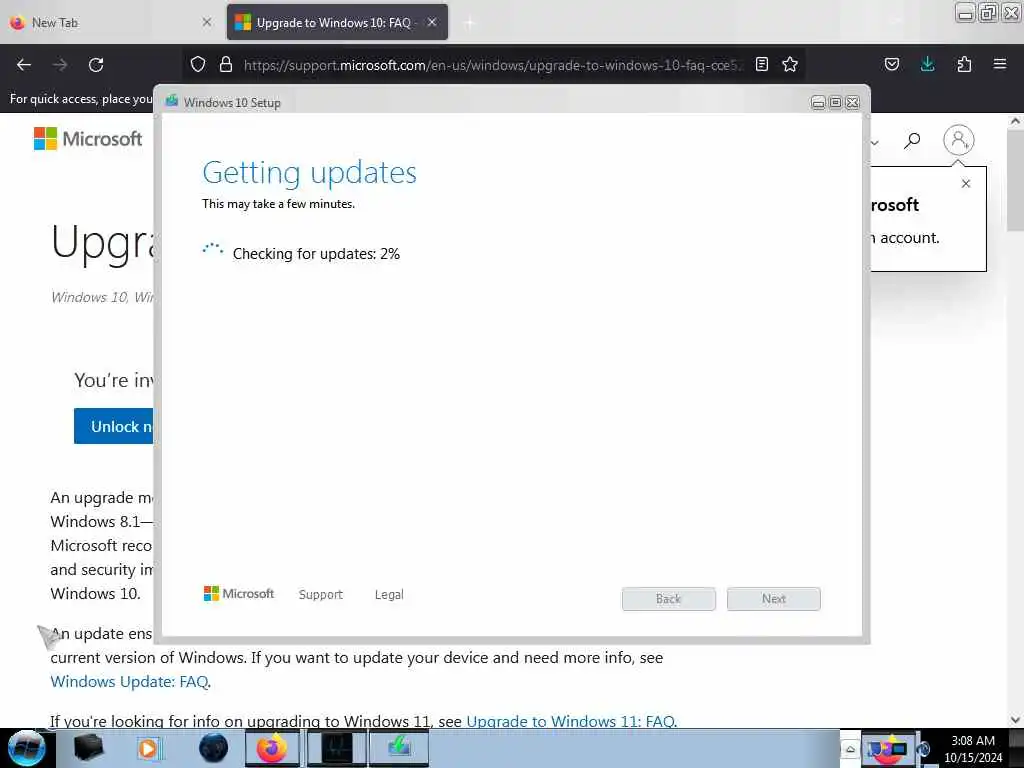Click 'Checking for updates: 2%' text

coord(316,254)
